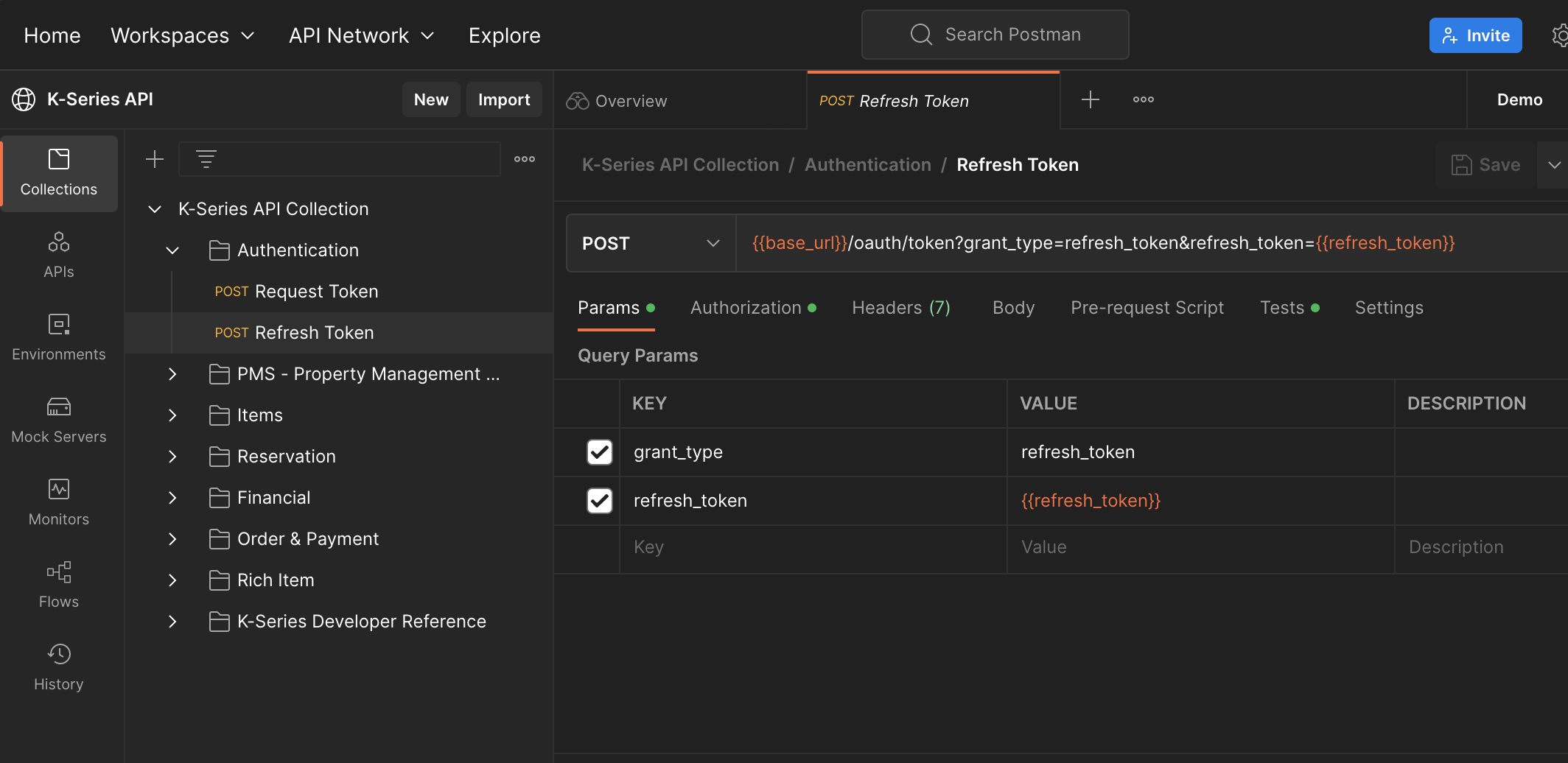Expand the Items folder

(172, 415)
